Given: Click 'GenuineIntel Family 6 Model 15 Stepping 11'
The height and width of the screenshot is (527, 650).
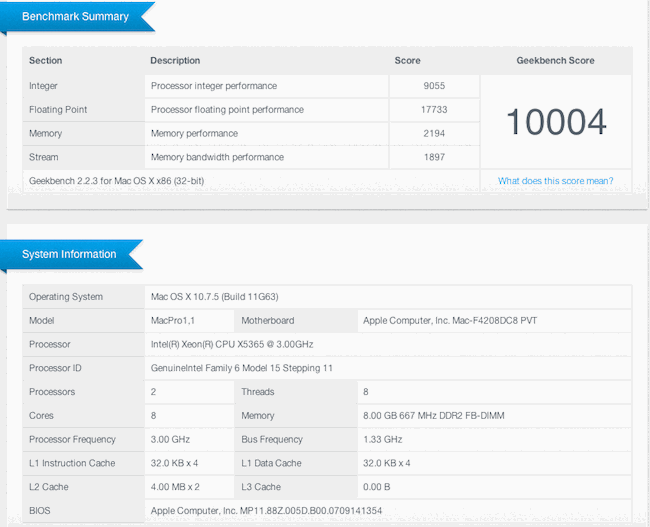Looking at the screenshot, I should (242, 368).
